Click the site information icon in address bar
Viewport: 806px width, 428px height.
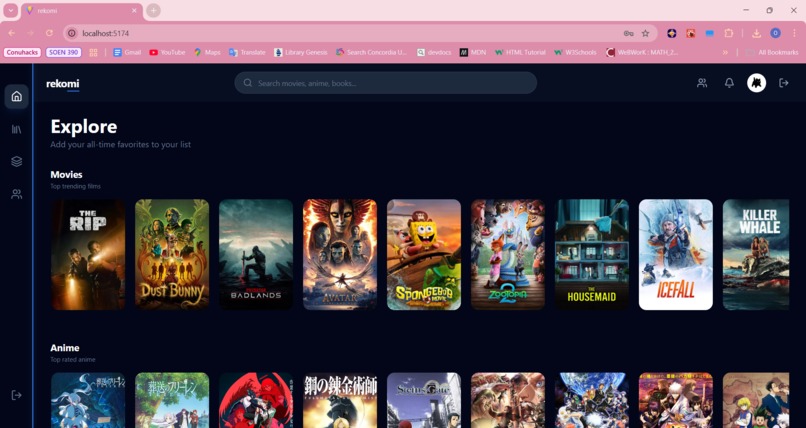(72, 33)
